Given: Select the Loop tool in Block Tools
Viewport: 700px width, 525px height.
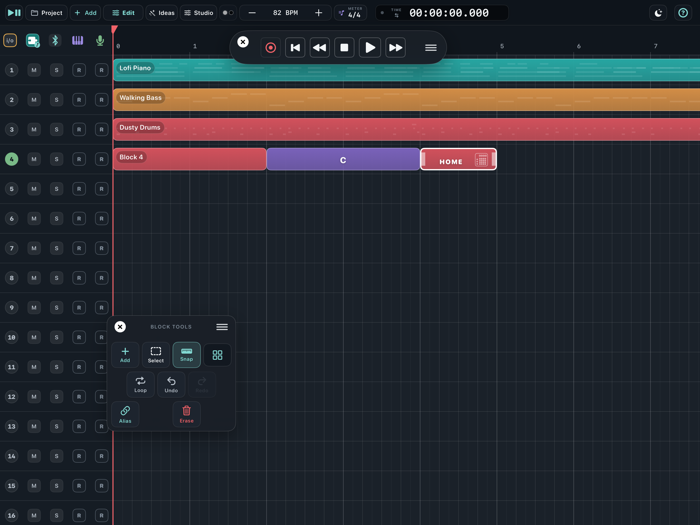Looking at the screenshot, I should tap(140, 384).
